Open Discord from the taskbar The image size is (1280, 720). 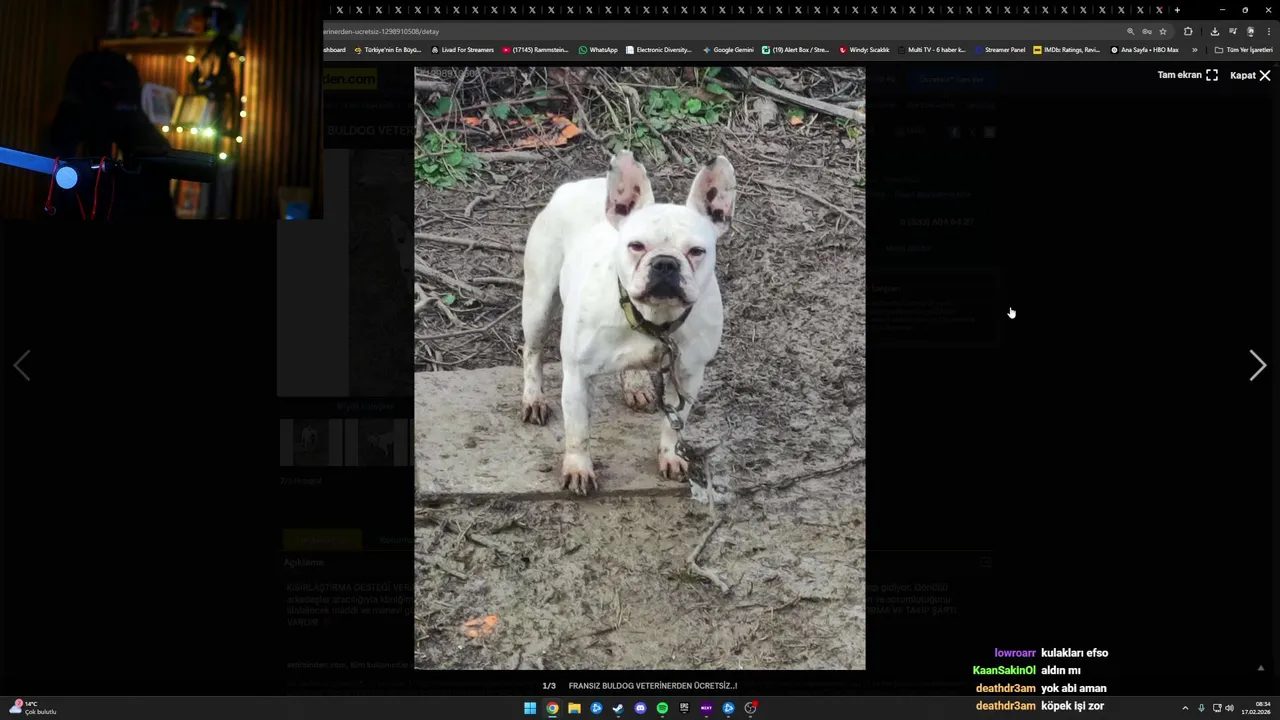coord(640,708)
